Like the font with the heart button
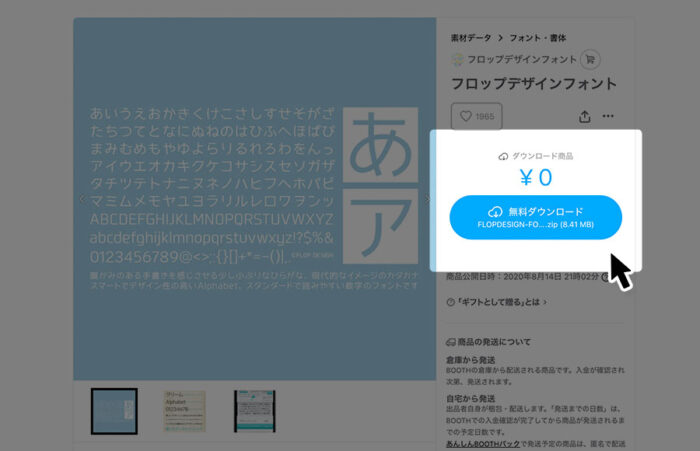700x451 pixels. click(476, 116)
